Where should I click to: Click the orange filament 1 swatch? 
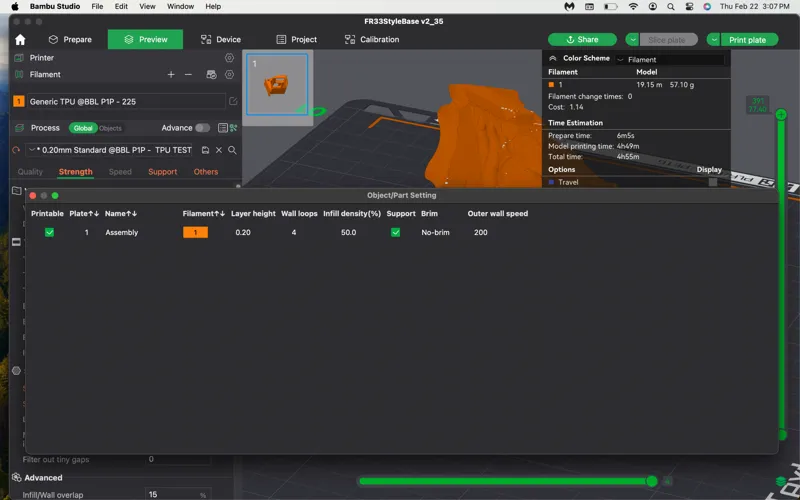pyautogui.click(x=195, y=233)
